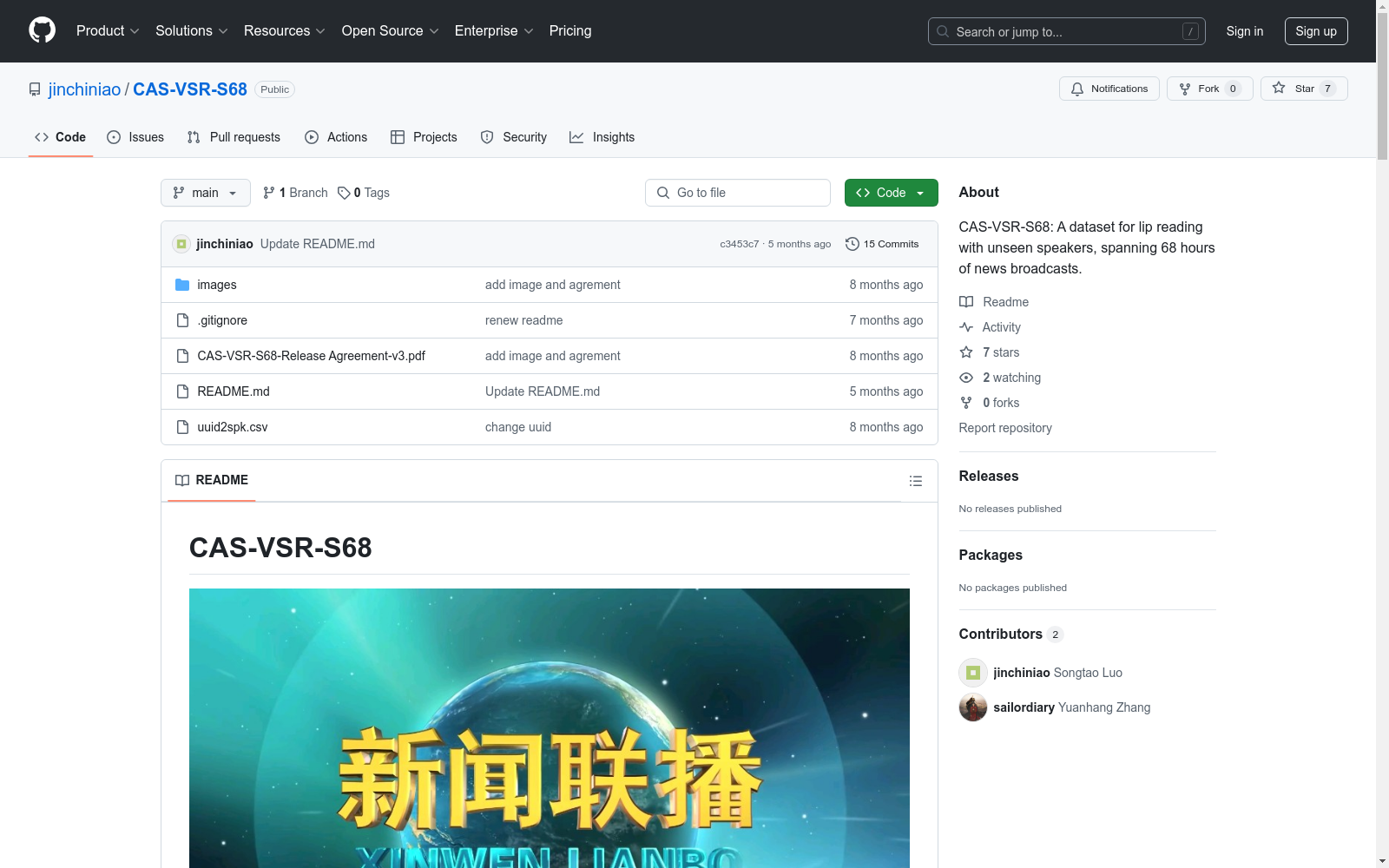Viewport: 1389px width, 868px height.
Task: Switch to the Issues tab
Action: click(x=135, y=137)
